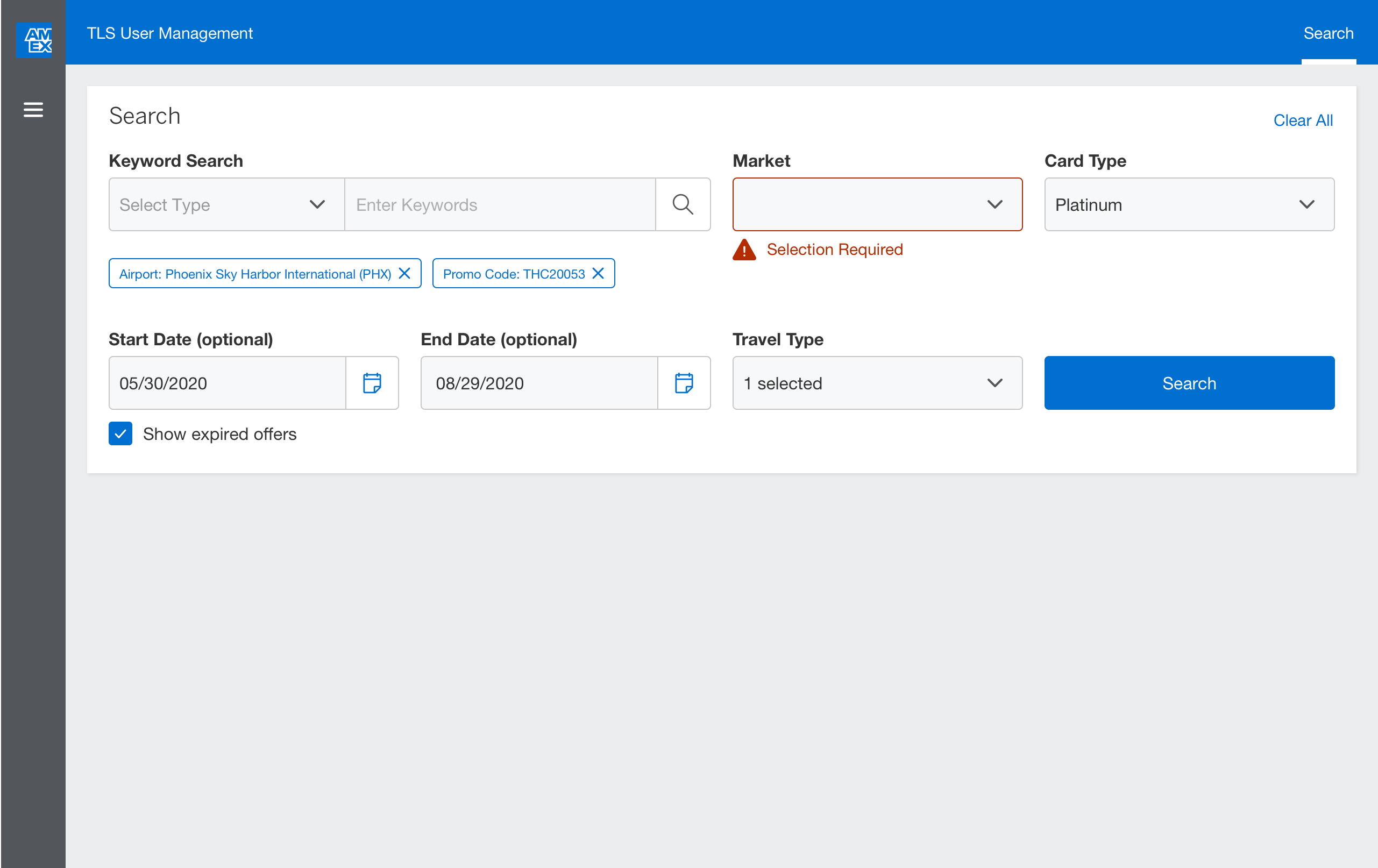Expand the Travel Type dropdown
1378x868 pixels.
coord(877,383)
